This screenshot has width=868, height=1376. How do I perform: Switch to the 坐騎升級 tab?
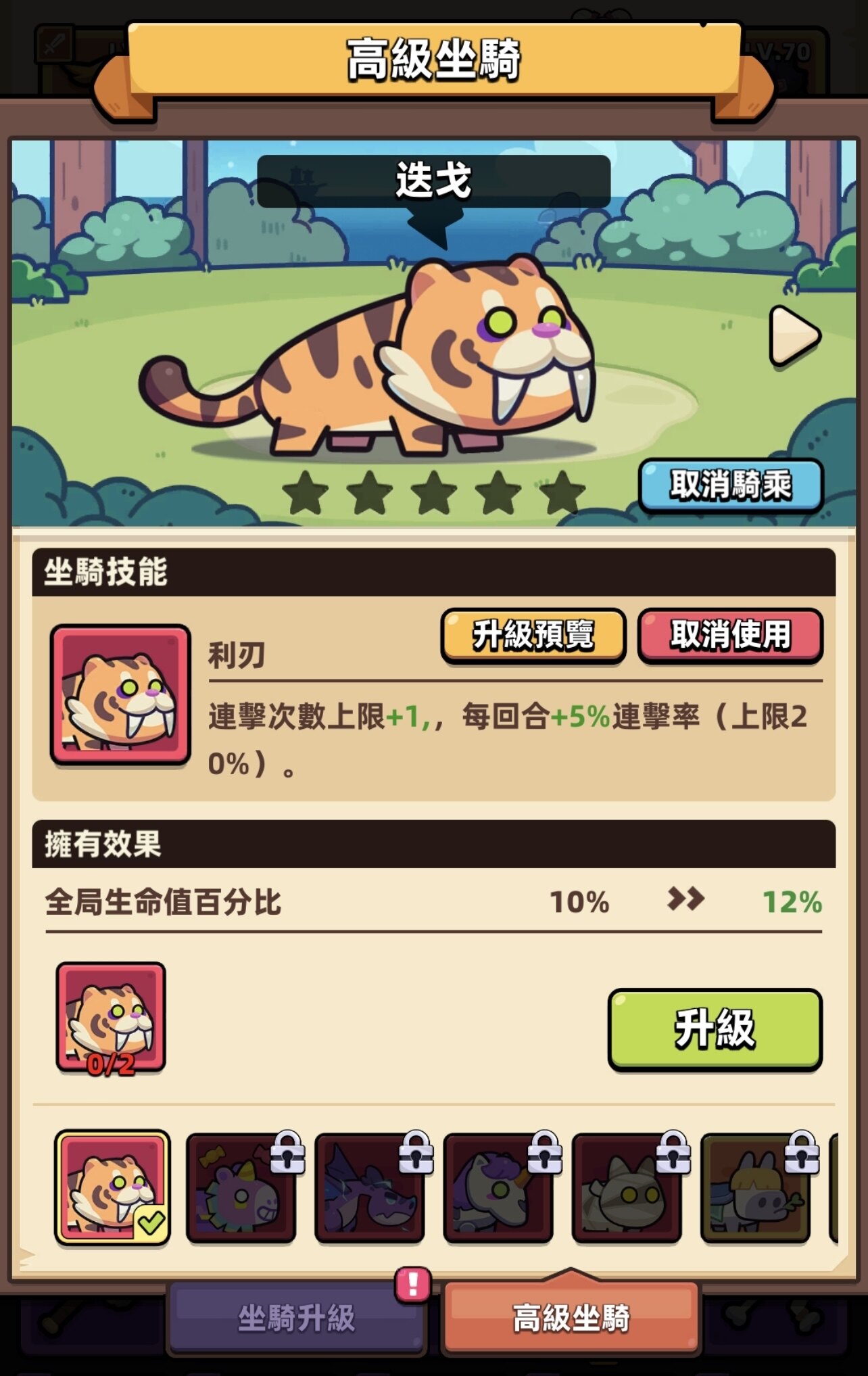(x=296, y=1318)
